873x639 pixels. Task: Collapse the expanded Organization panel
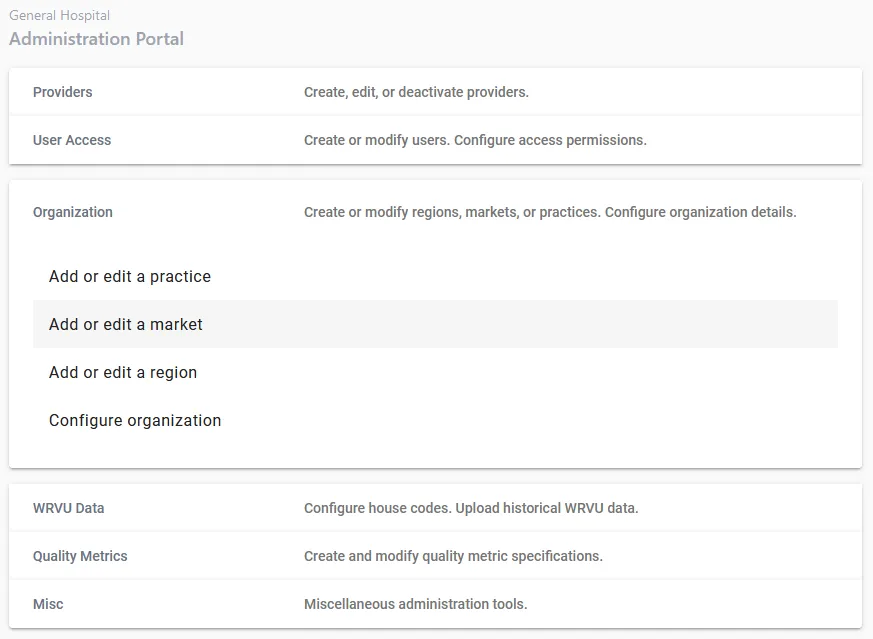(x=435, y=212)
